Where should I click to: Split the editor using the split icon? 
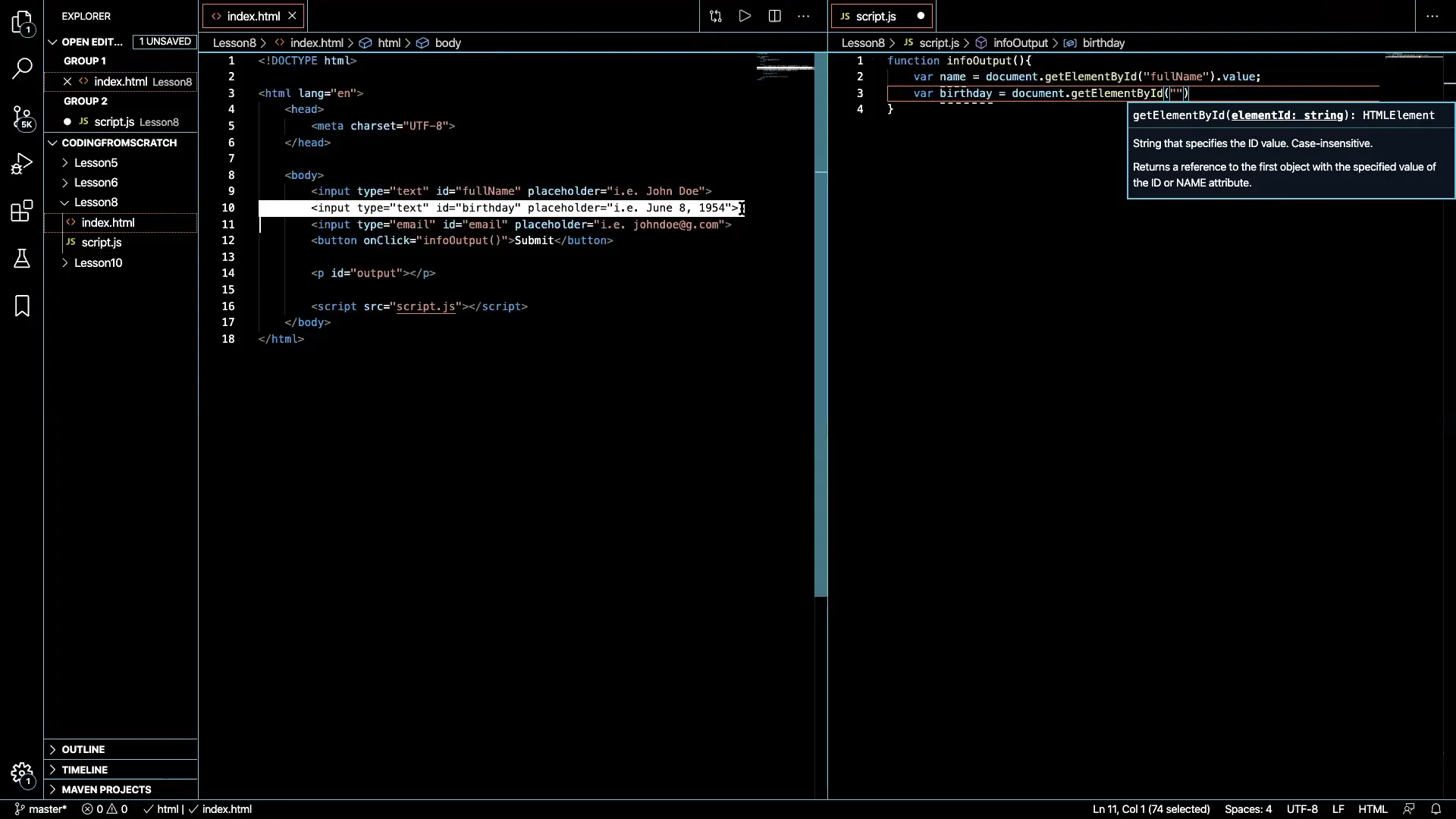pyautogui.click(x=774, y=16)
